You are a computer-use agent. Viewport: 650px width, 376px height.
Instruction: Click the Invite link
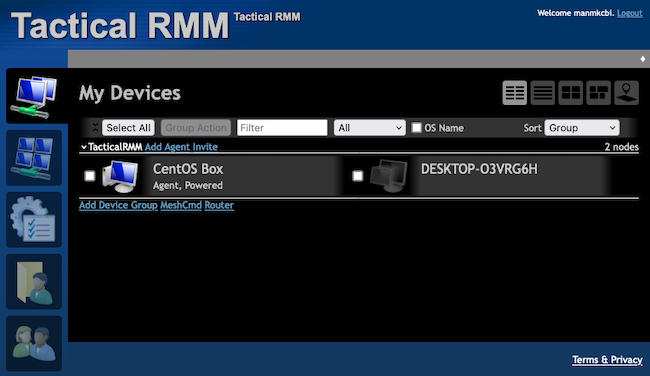[x=204, y=147]
